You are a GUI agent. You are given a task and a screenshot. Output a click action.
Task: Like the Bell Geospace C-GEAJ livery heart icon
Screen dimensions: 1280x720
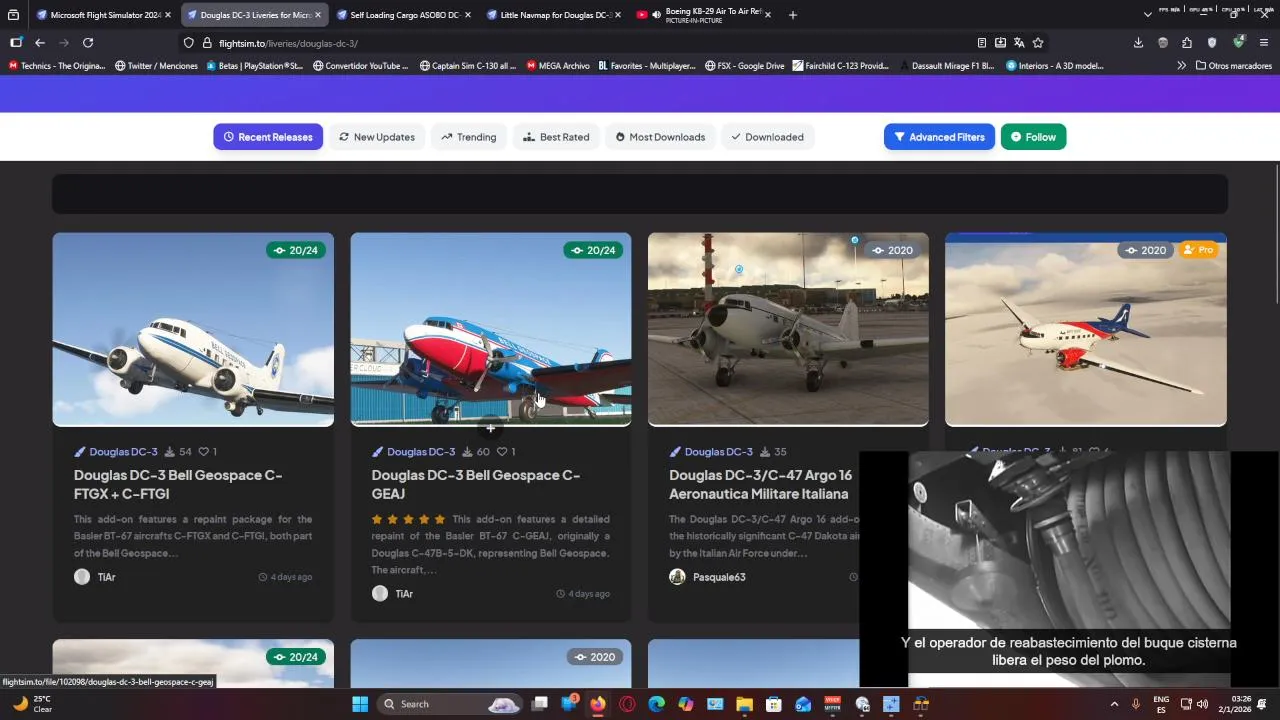pos(502,452)
